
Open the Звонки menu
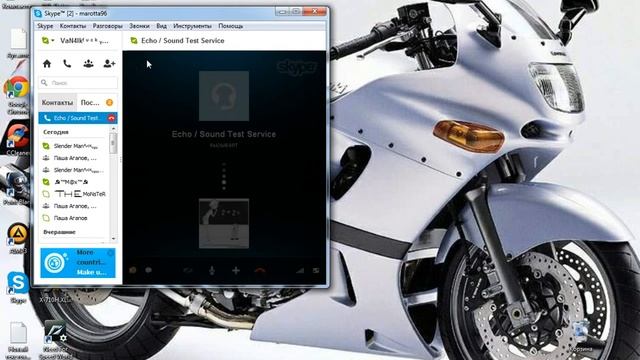[x=139, y=26]
